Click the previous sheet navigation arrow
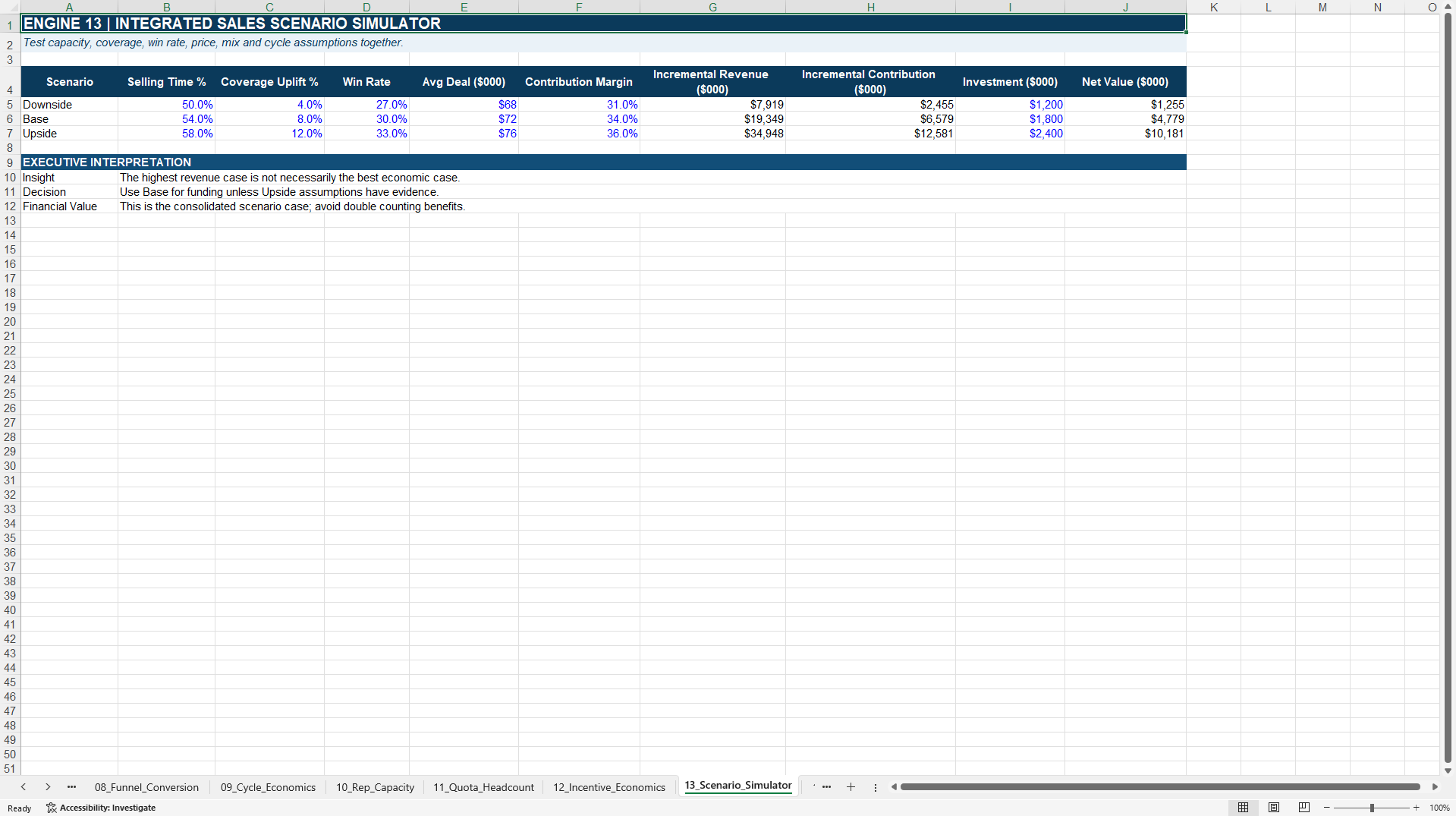The height and width of the screenshot is (816, 1456). 24,787
